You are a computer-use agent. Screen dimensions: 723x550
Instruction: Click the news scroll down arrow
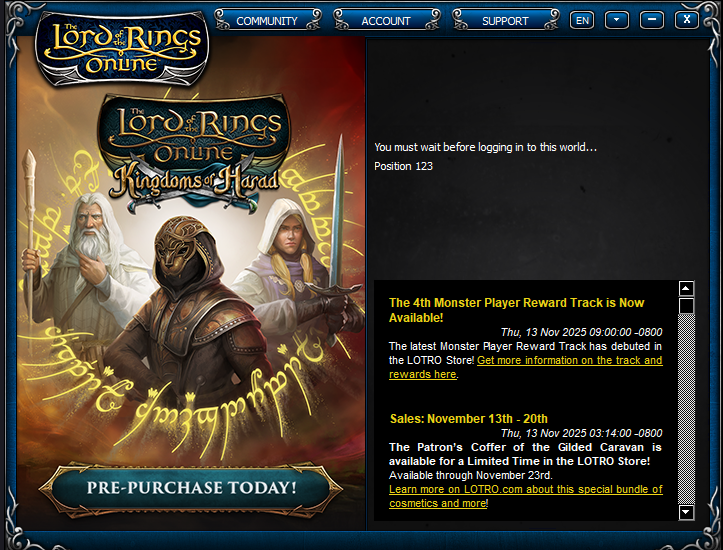(x=686, y=512)
